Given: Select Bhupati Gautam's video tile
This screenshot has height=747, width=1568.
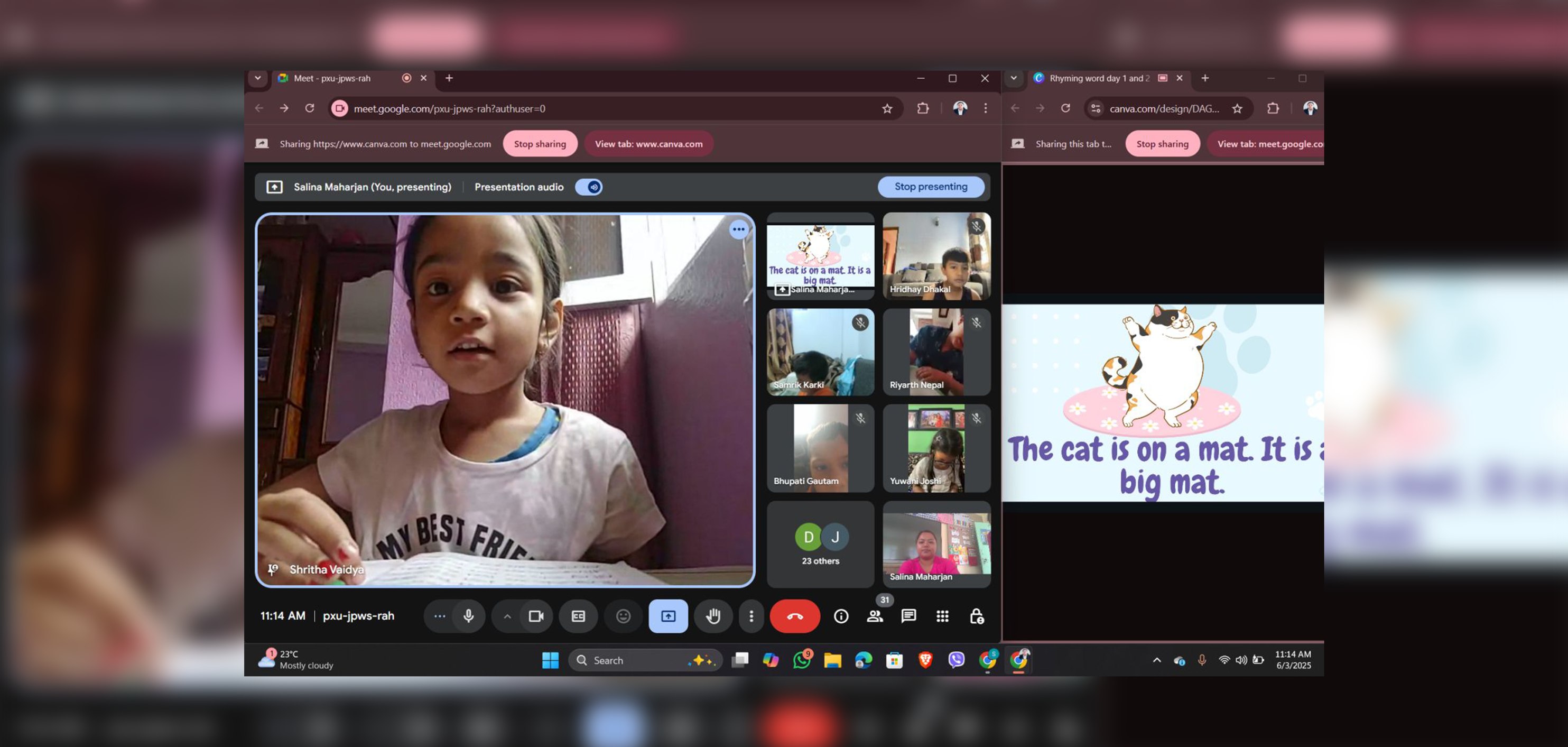Looking at the screenshot, I should 820,448.
